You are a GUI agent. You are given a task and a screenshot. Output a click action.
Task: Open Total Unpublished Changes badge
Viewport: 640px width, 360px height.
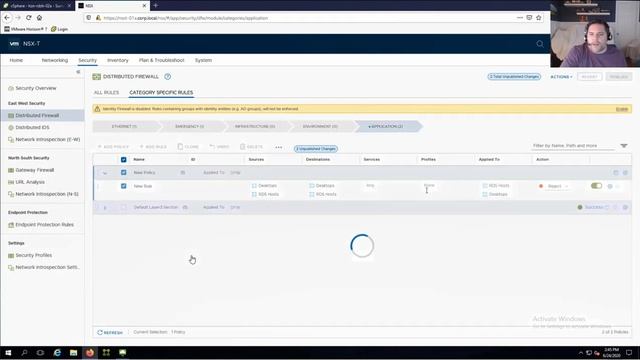coord(514,77)
